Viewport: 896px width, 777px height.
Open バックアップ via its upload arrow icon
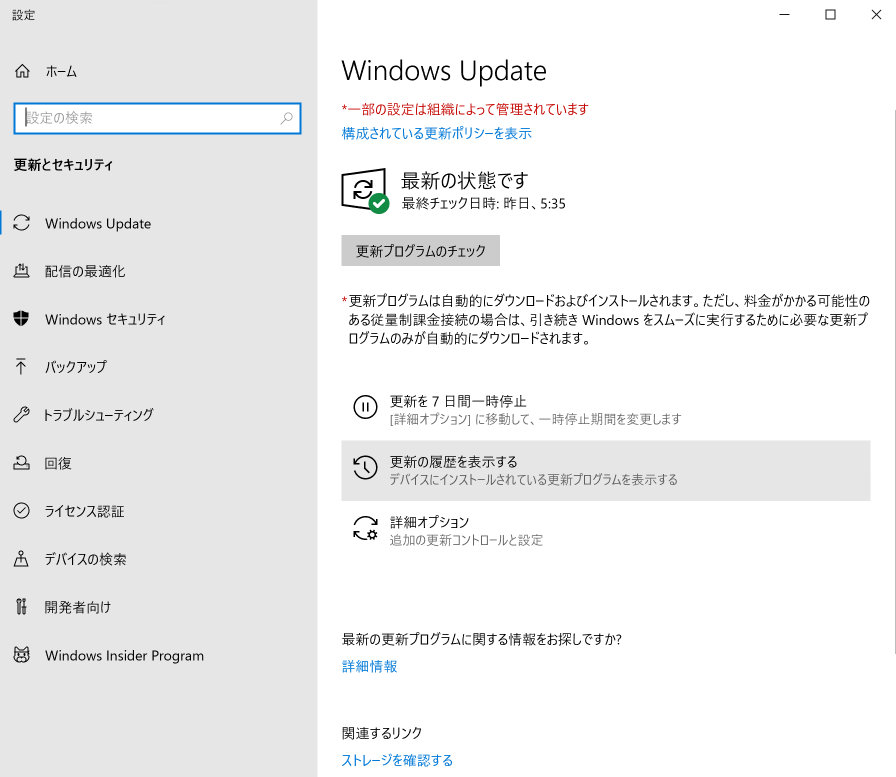[21, 367]
